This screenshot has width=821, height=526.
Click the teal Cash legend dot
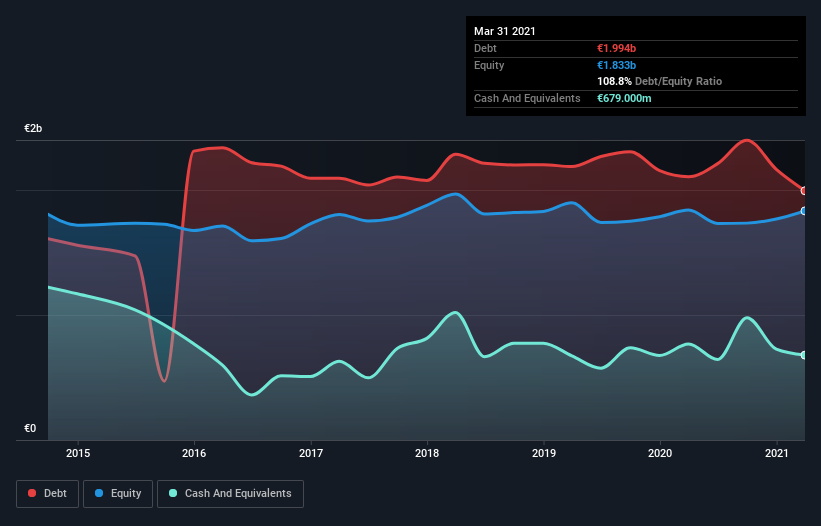[173, 493]
